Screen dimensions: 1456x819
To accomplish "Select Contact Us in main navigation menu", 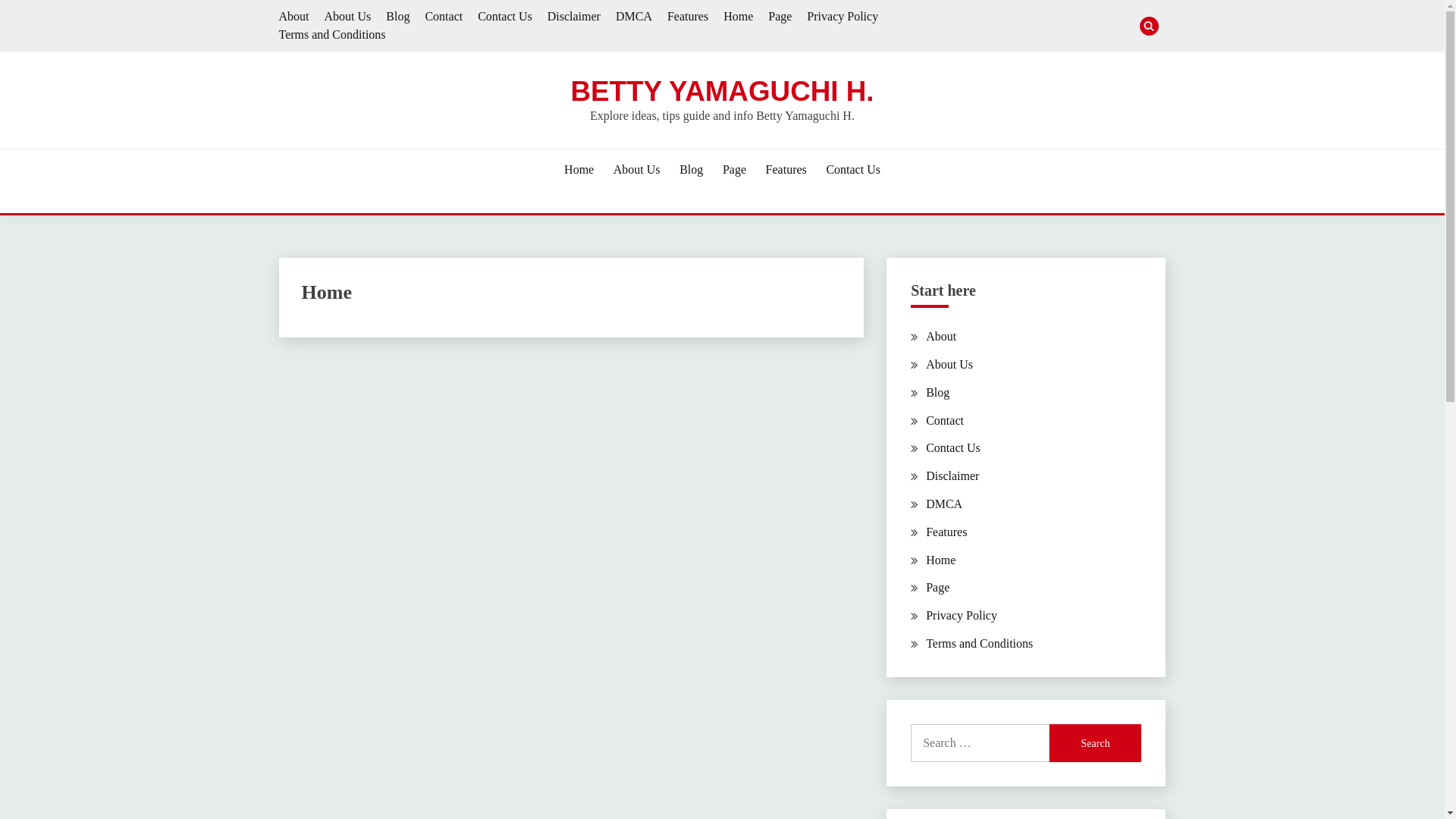I will 853,170.
